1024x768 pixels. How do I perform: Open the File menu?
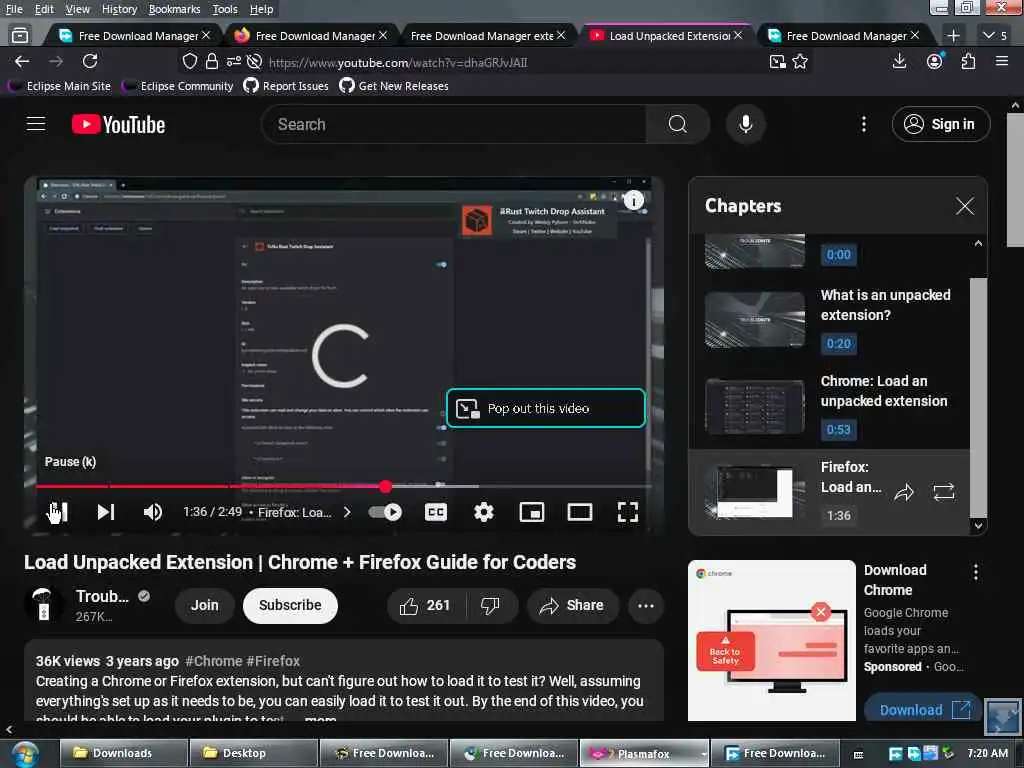(x=14, y=9)
